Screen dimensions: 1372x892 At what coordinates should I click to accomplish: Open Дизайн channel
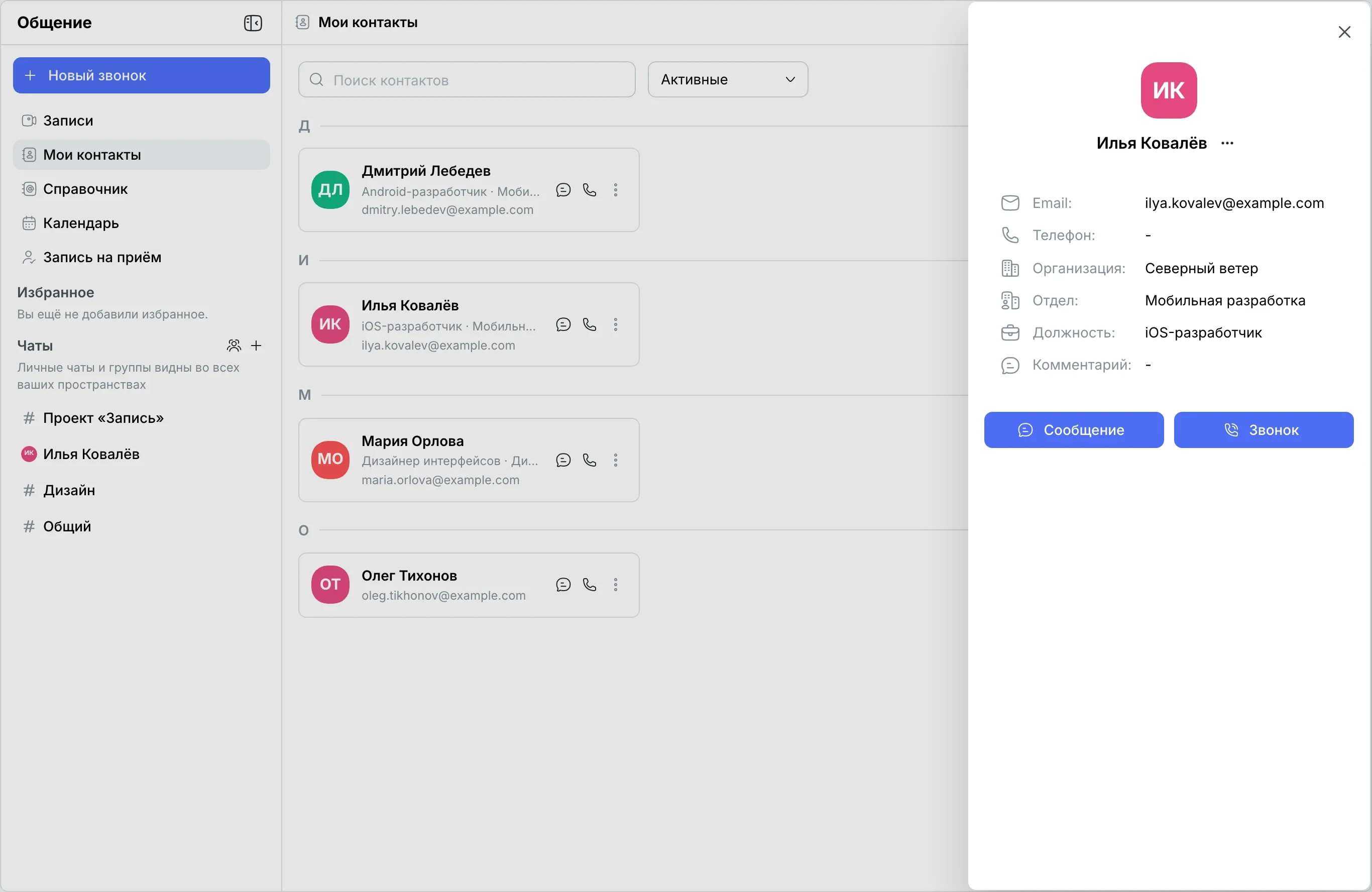coord(141,490)
